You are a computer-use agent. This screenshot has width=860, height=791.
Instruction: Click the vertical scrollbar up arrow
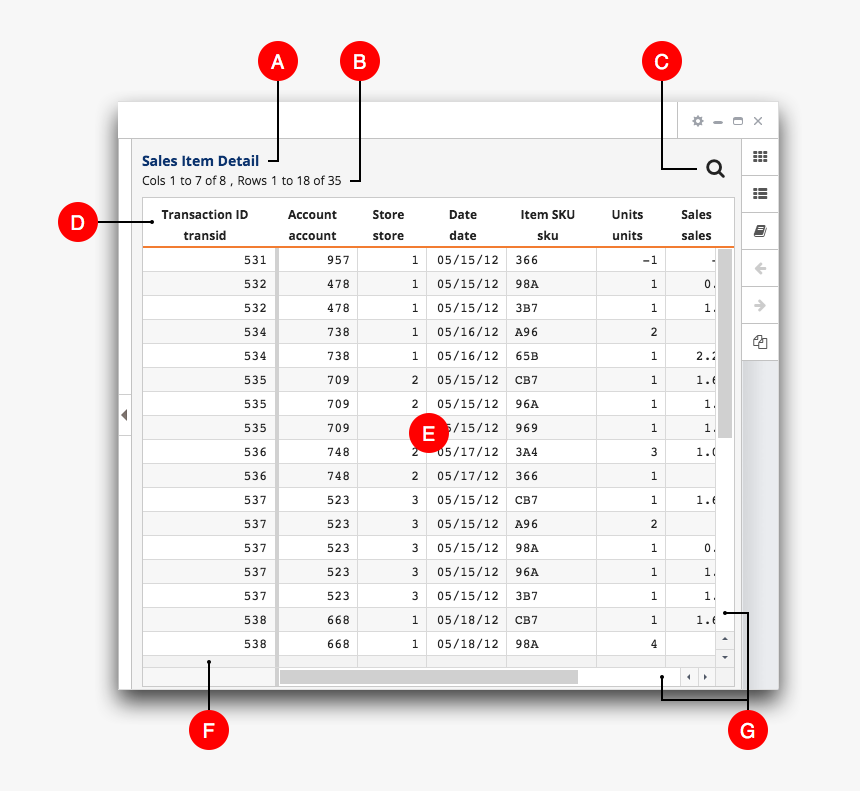[x=725, y=638]
